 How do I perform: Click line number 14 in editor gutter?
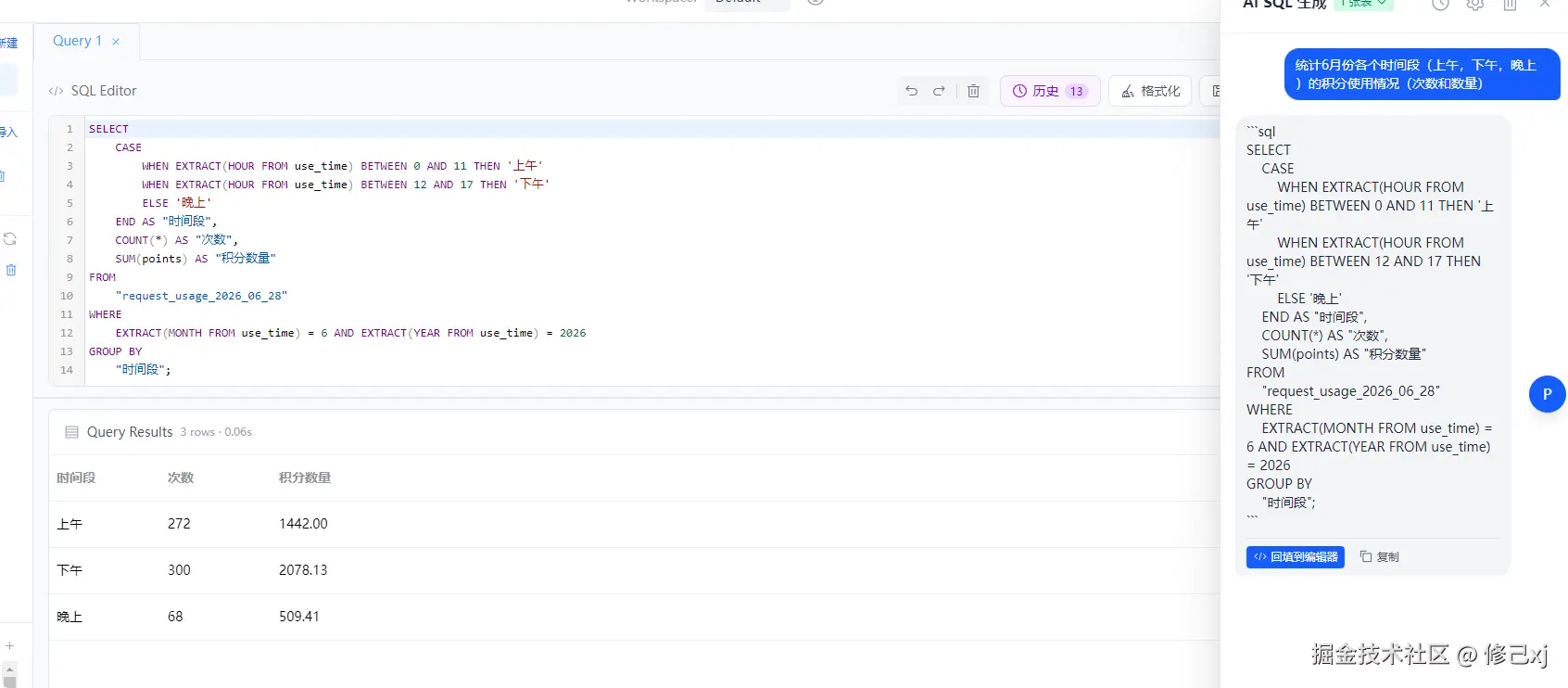click(67, 370)
